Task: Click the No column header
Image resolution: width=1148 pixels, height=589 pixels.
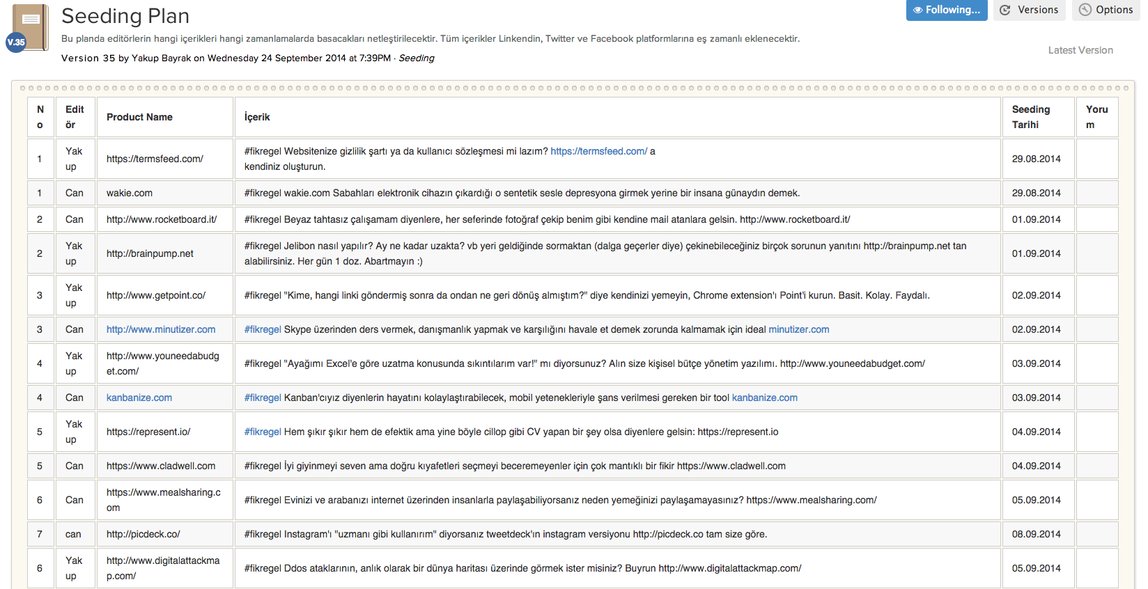Action: [40, 117]
